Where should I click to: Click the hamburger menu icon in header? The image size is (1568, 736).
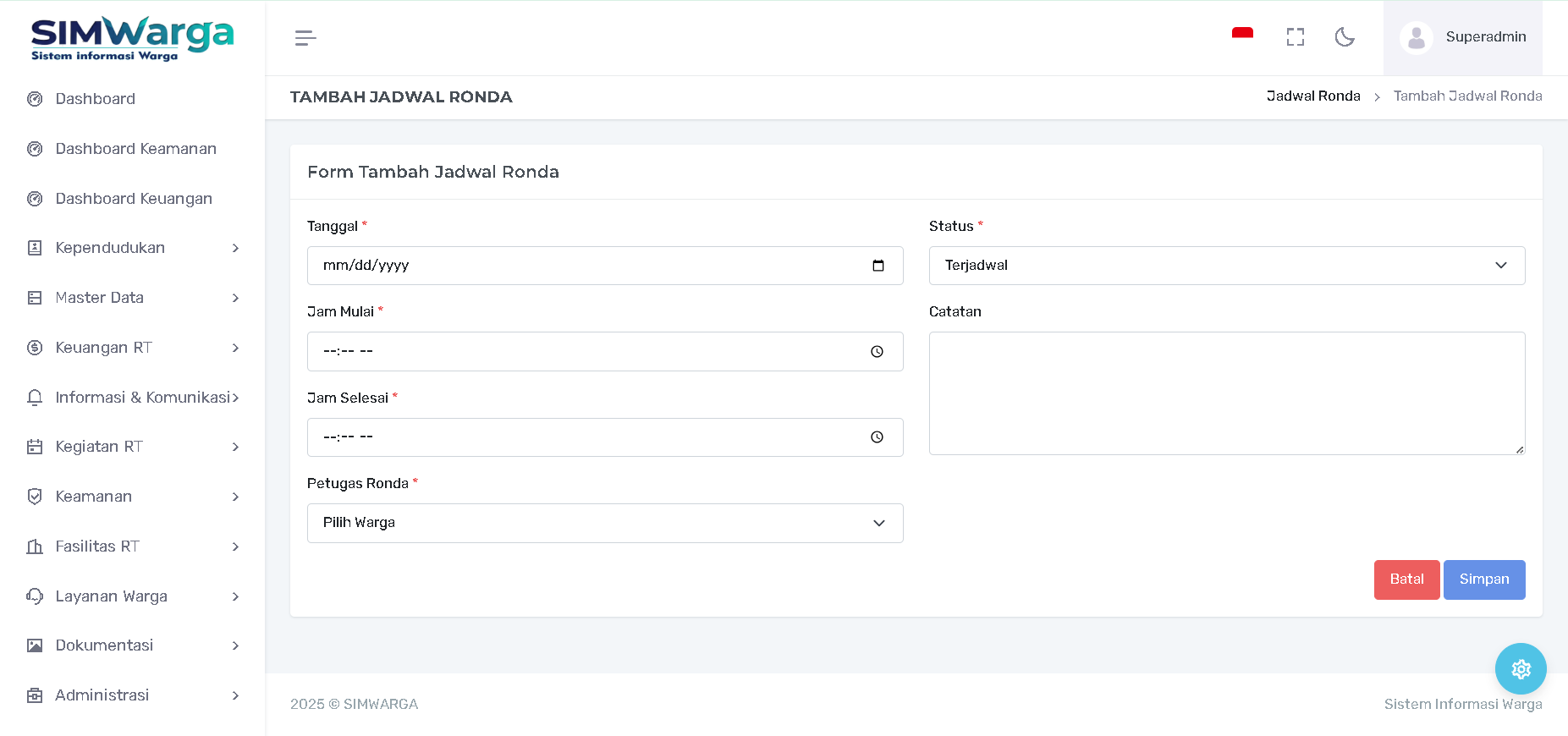[305, 38]
